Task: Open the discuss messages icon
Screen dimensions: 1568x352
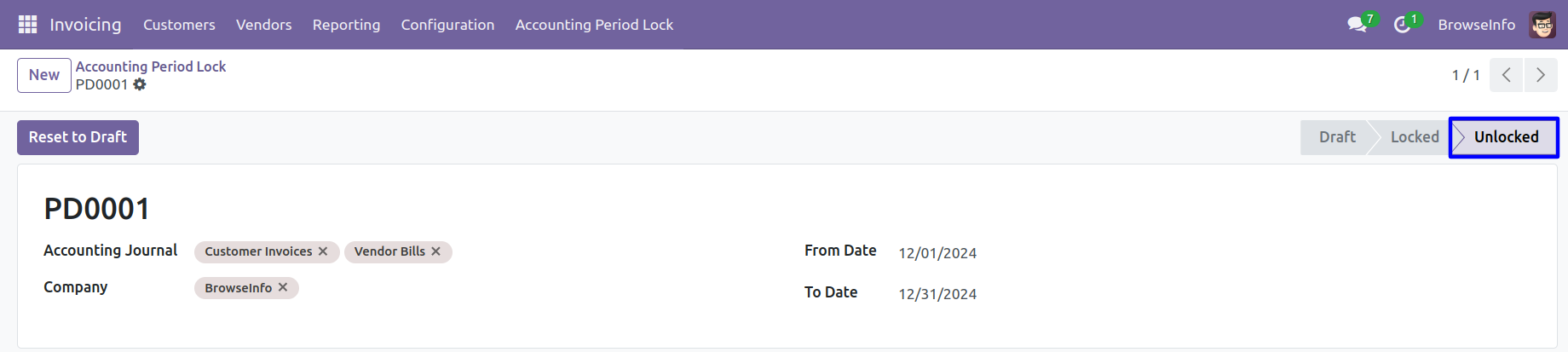Action: tap(1357, 25)
